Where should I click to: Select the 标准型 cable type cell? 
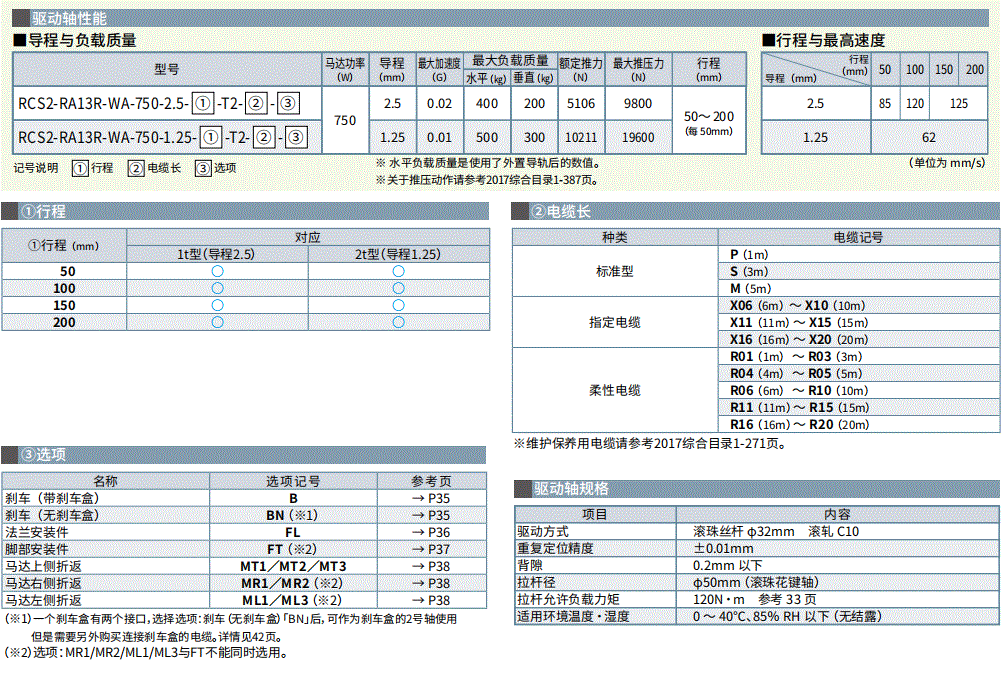[x=615, y=271]
